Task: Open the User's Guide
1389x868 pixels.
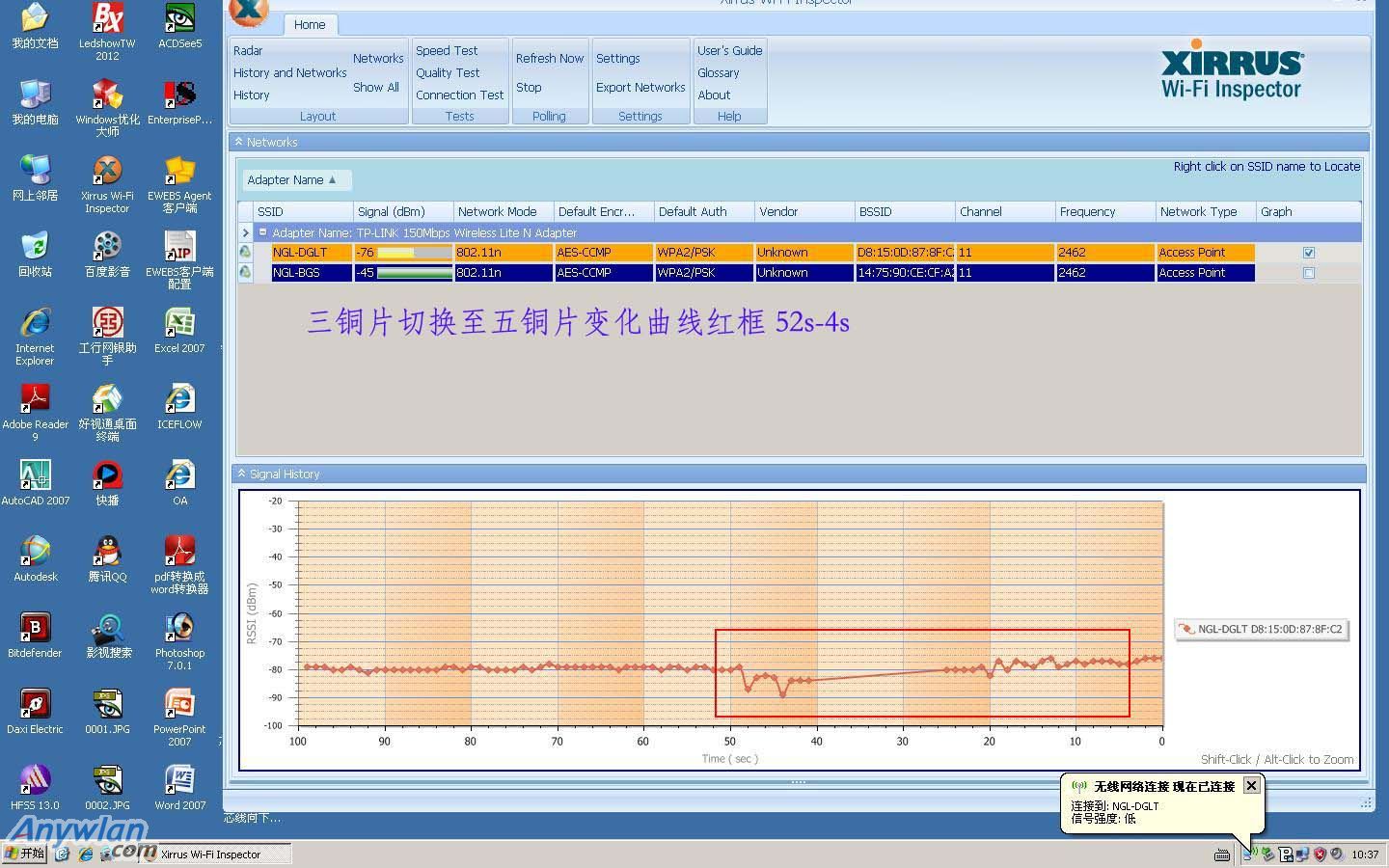Action: click(x=729, y=50)
